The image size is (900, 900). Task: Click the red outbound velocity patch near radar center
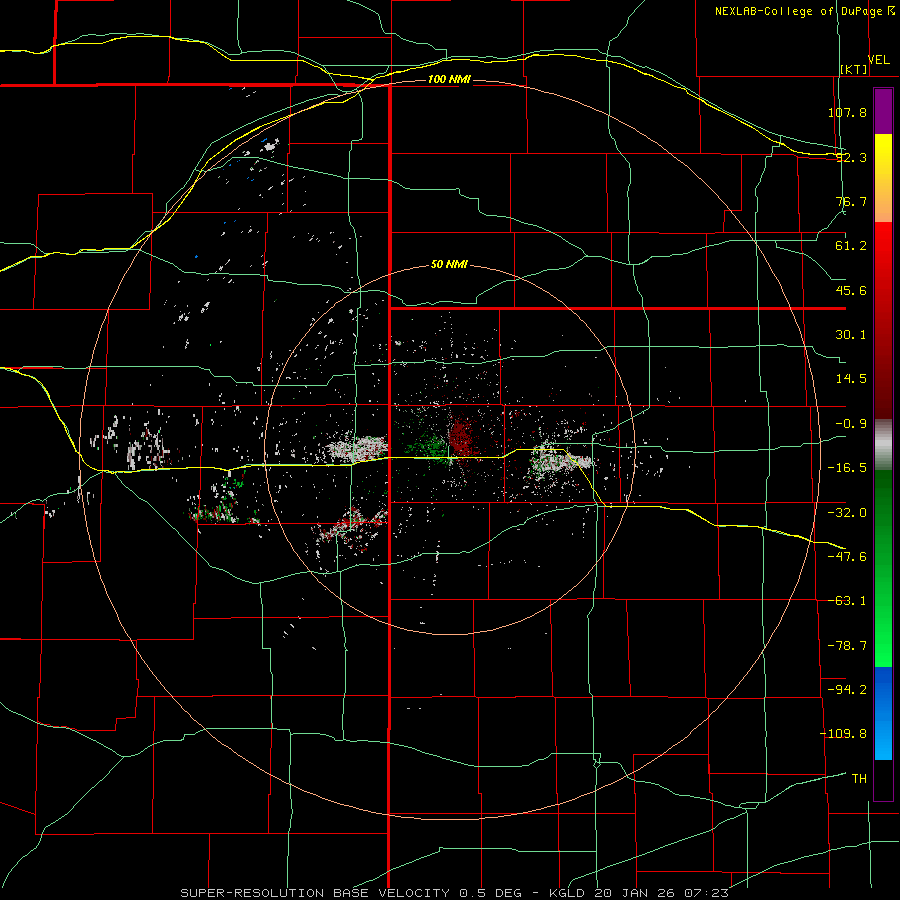click(x=461, y=437)
